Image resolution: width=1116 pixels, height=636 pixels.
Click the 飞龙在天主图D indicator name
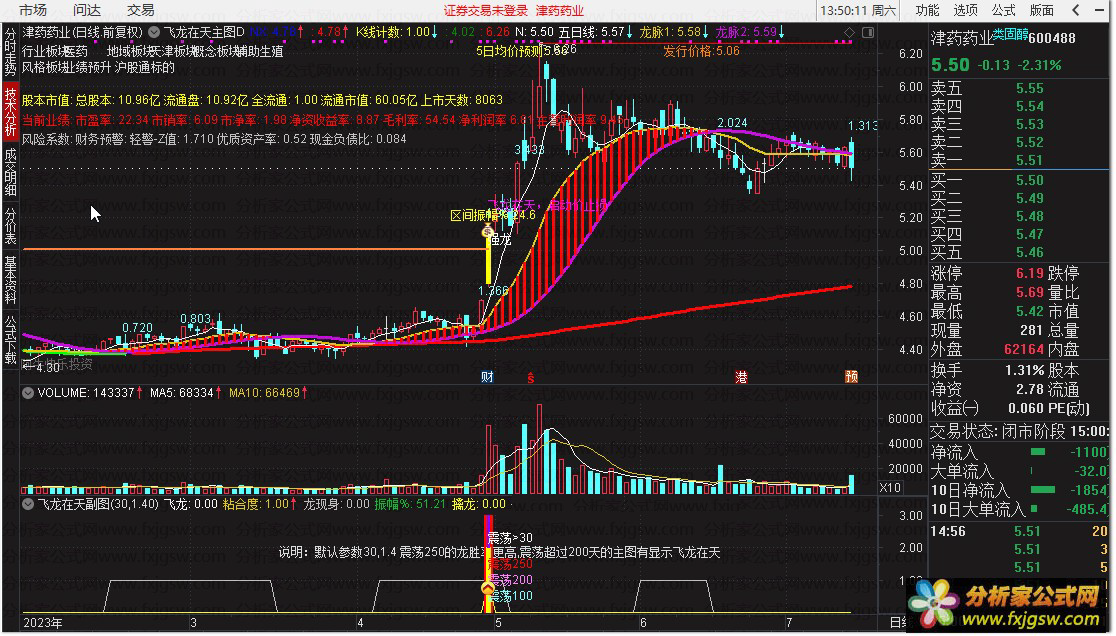click(204, 32)
